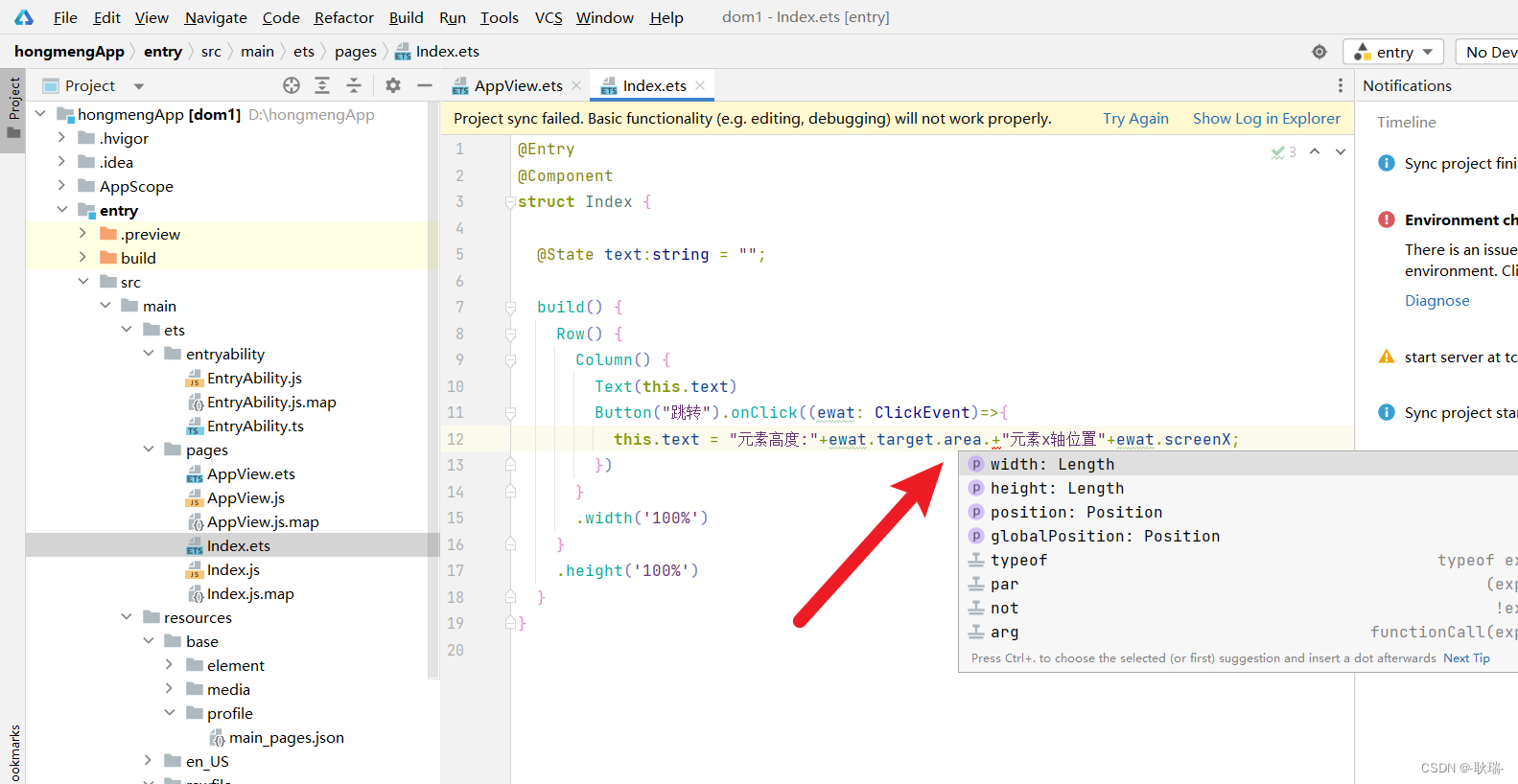Select EntryAbility.ts in project tree

[x=255, y=426]
